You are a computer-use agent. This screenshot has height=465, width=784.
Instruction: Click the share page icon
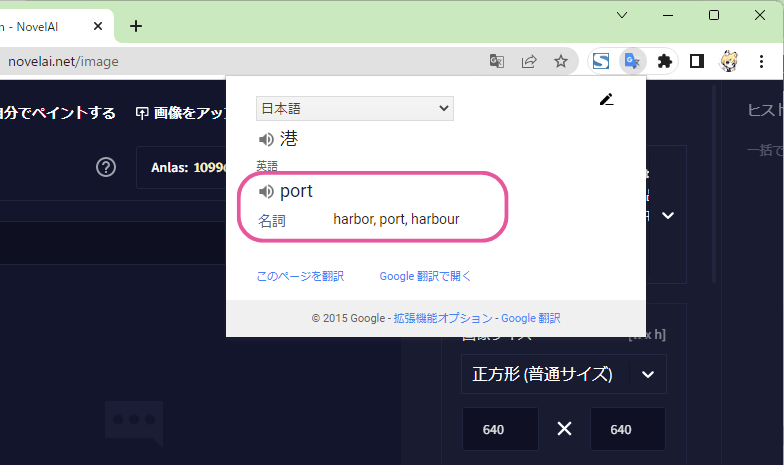[x=529, y=62]
